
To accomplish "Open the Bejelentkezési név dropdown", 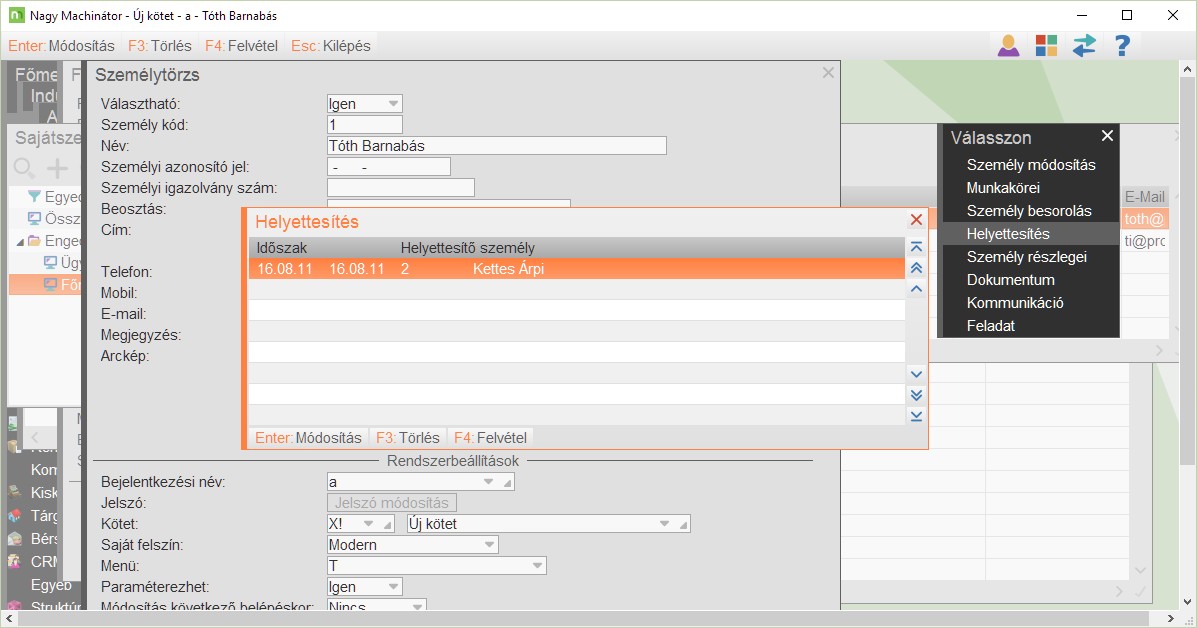I will click(489, 481).
